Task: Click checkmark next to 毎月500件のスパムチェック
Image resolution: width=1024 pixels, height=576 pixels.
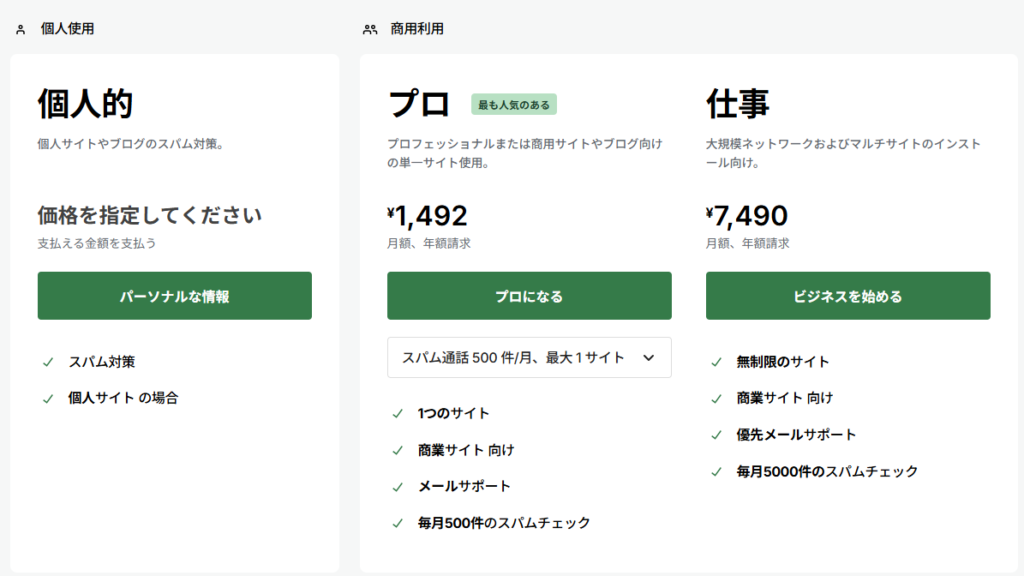Action: pyautogui.click(x=398, y=522)
